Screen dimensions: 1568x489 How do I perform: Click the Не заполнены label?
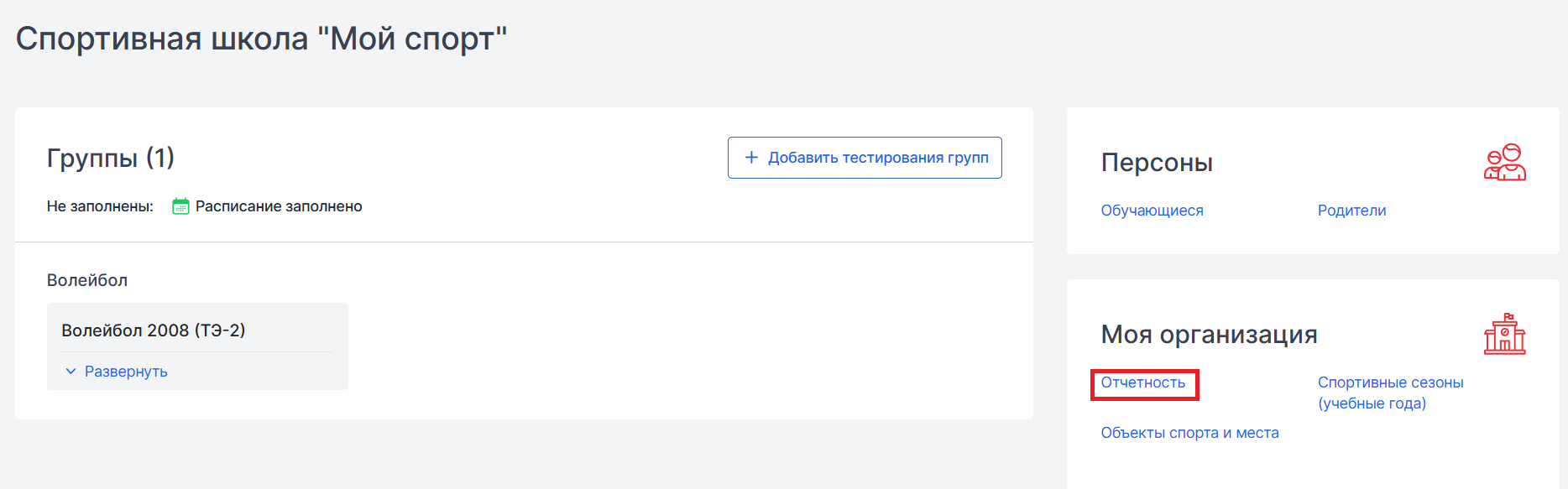tap(100, 206)
